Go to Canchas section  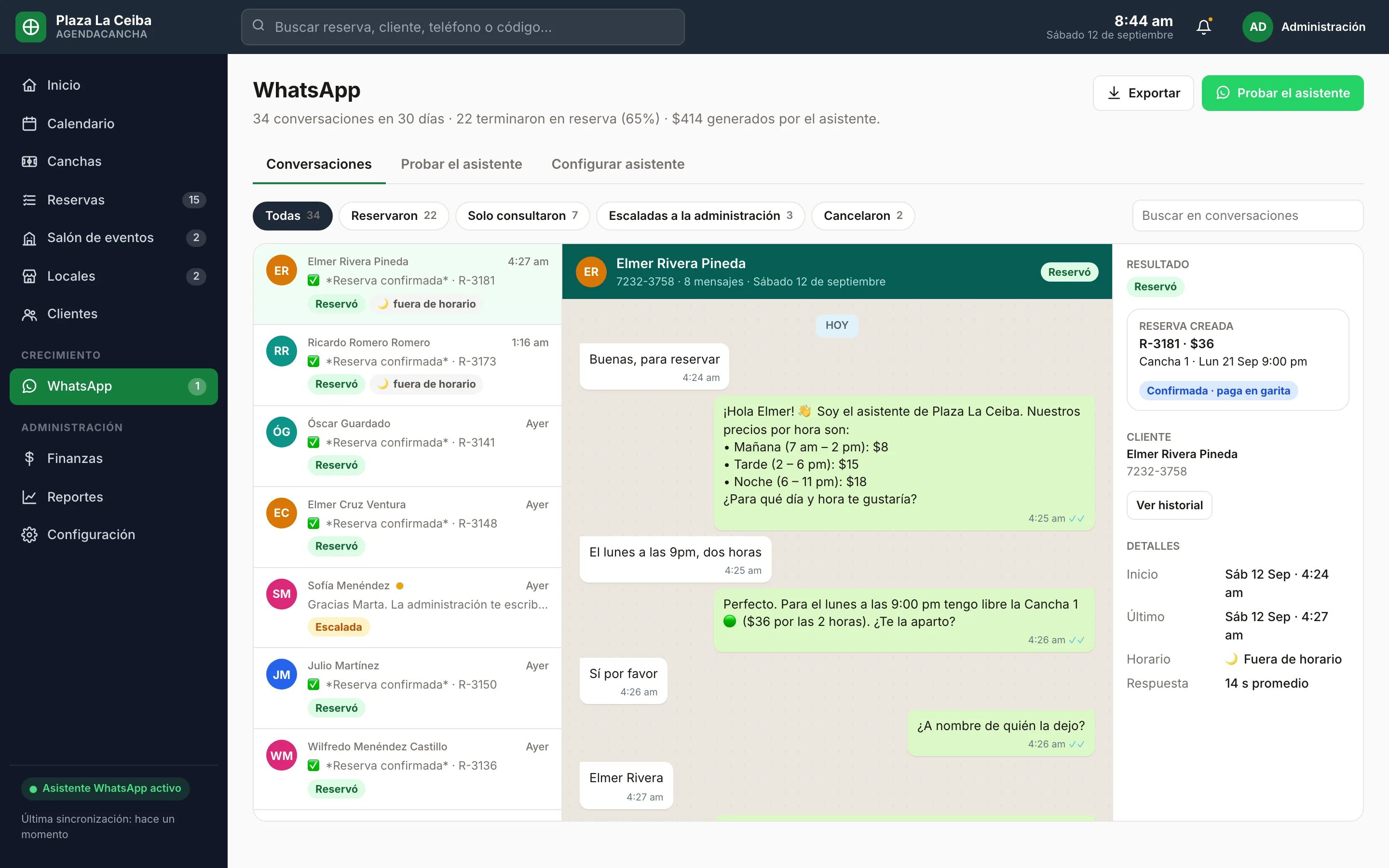[114, 162]
